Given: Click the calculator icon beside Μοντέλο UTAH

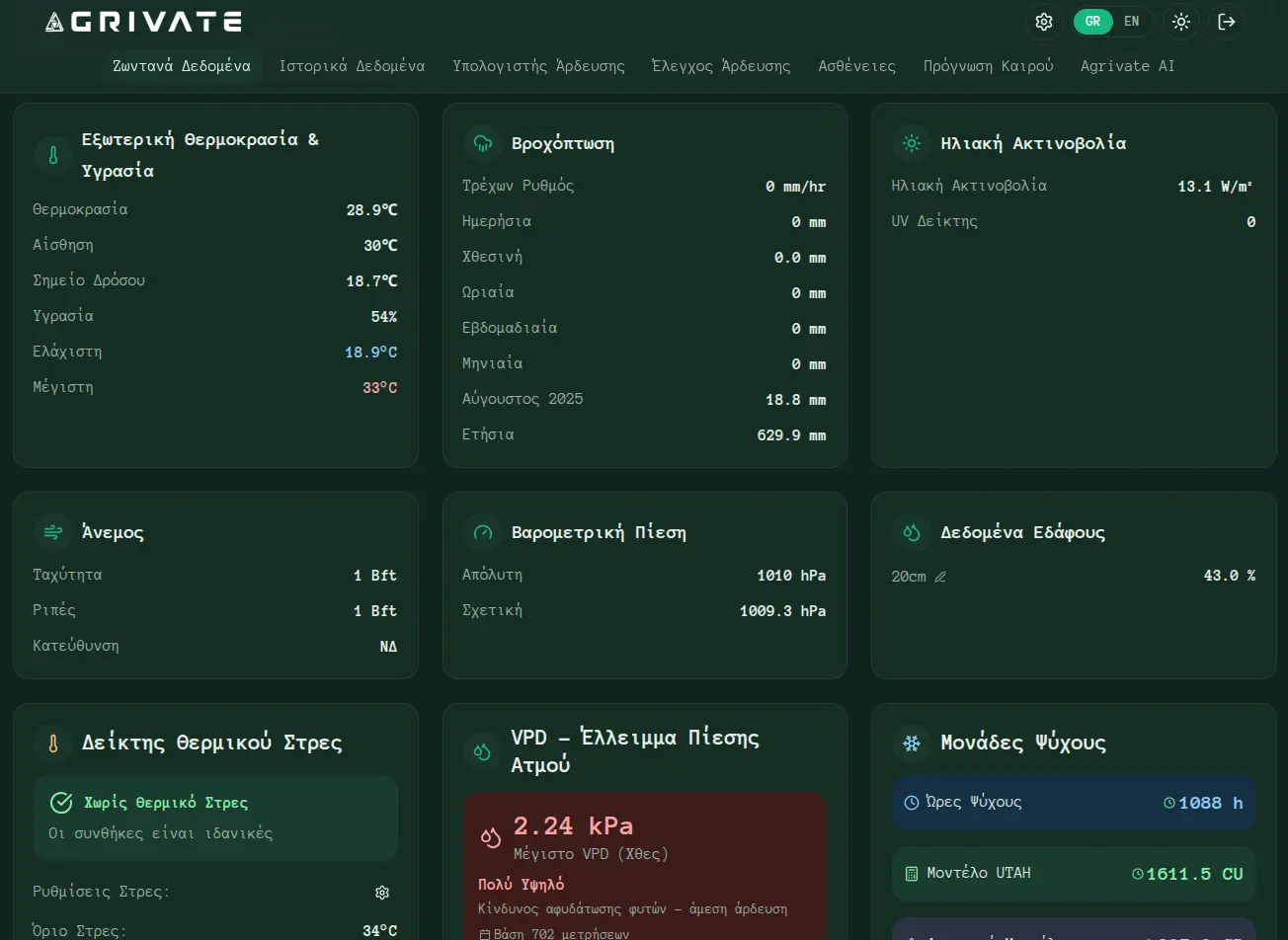Looking at the screenshot, I should coord(912,874).
